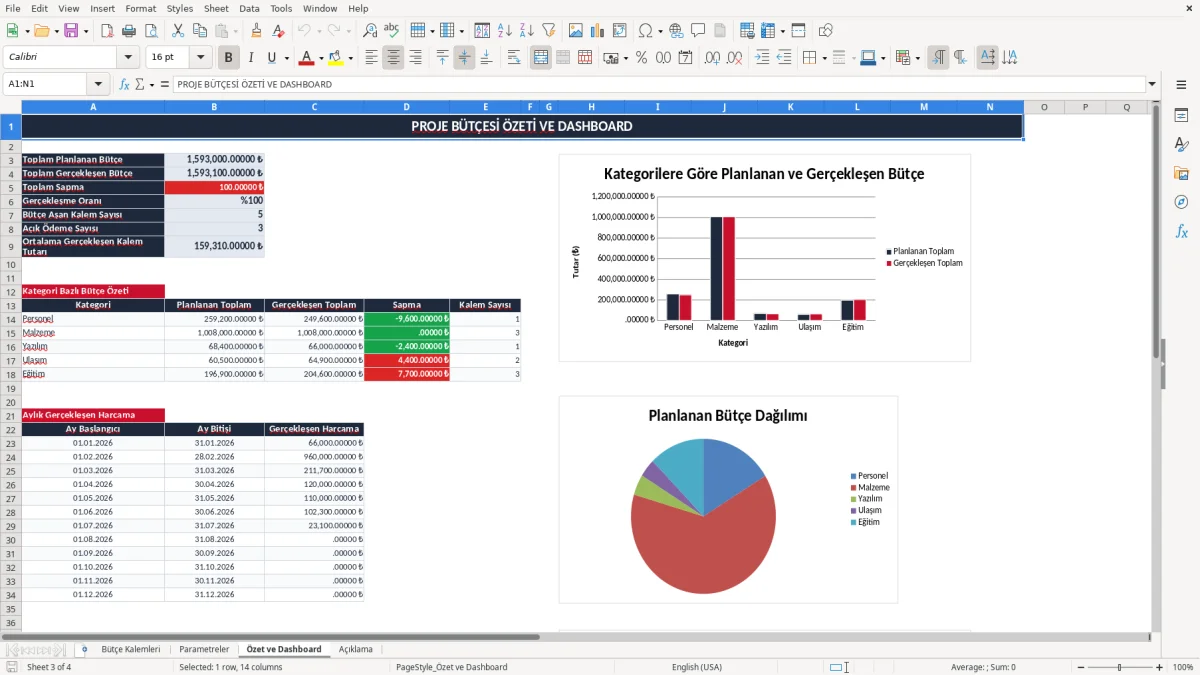
Task: Open the Data menu
Action: (249, 8)
